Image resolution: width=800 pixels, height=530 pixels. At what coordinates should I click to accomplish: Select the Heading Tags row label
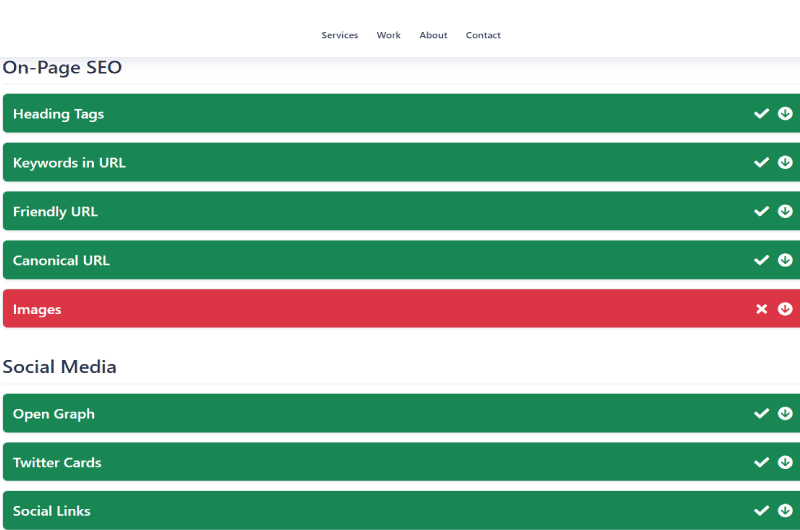click(x=58, y=114)
